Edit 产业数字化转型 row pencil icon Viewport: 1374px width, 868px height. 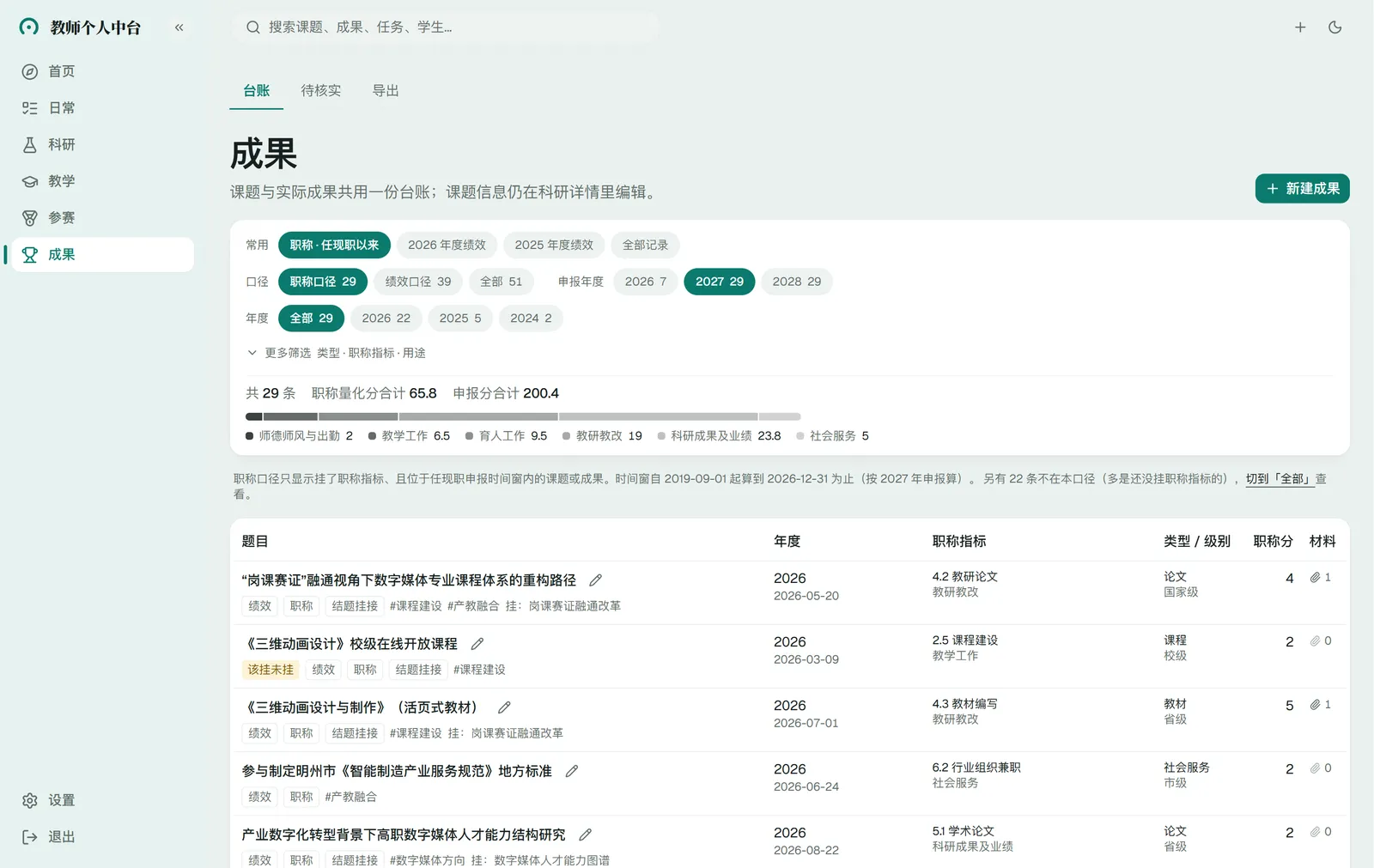(x=586, y=835)
